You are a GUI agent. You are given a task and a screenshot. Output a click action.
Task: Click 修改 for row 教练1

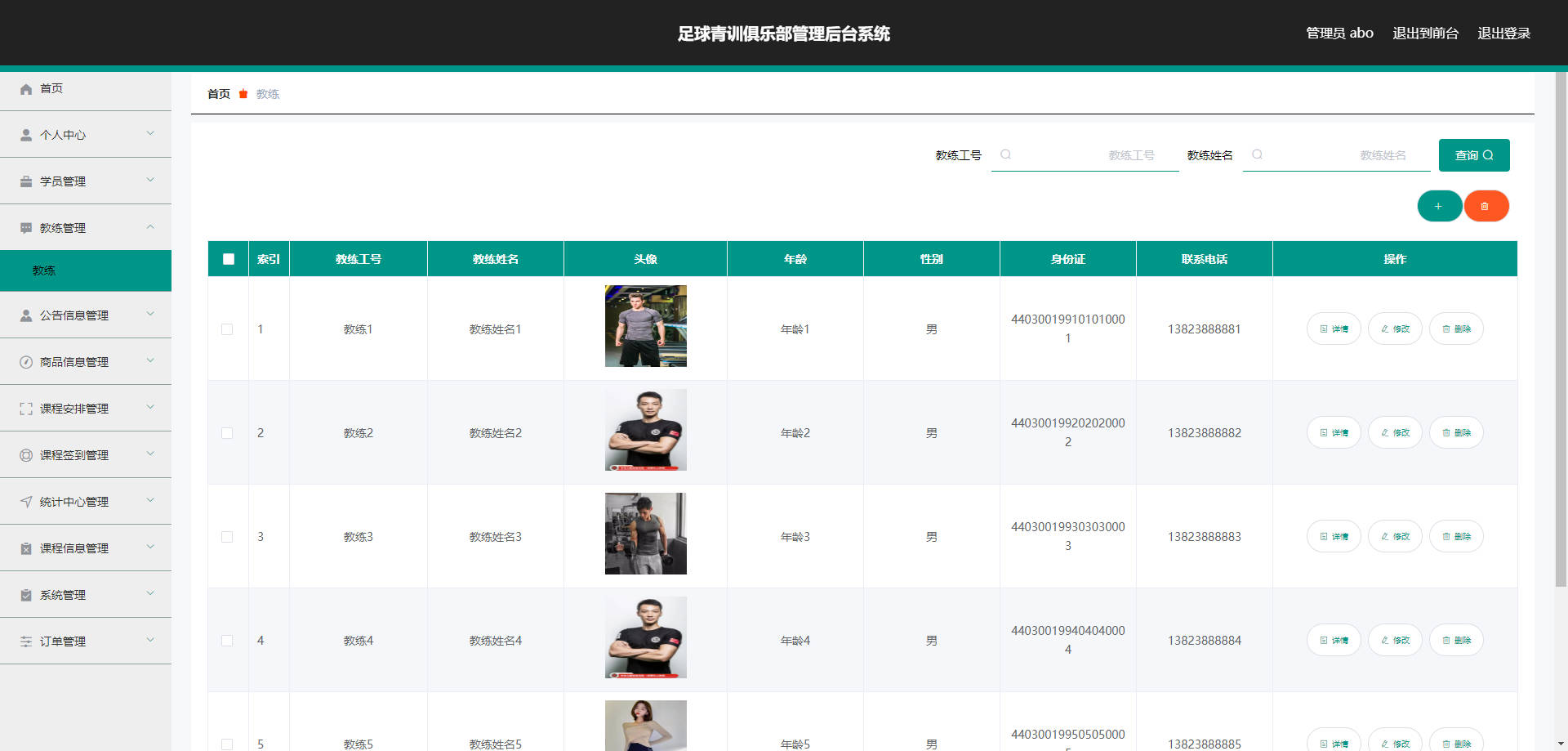[1395, 329]
